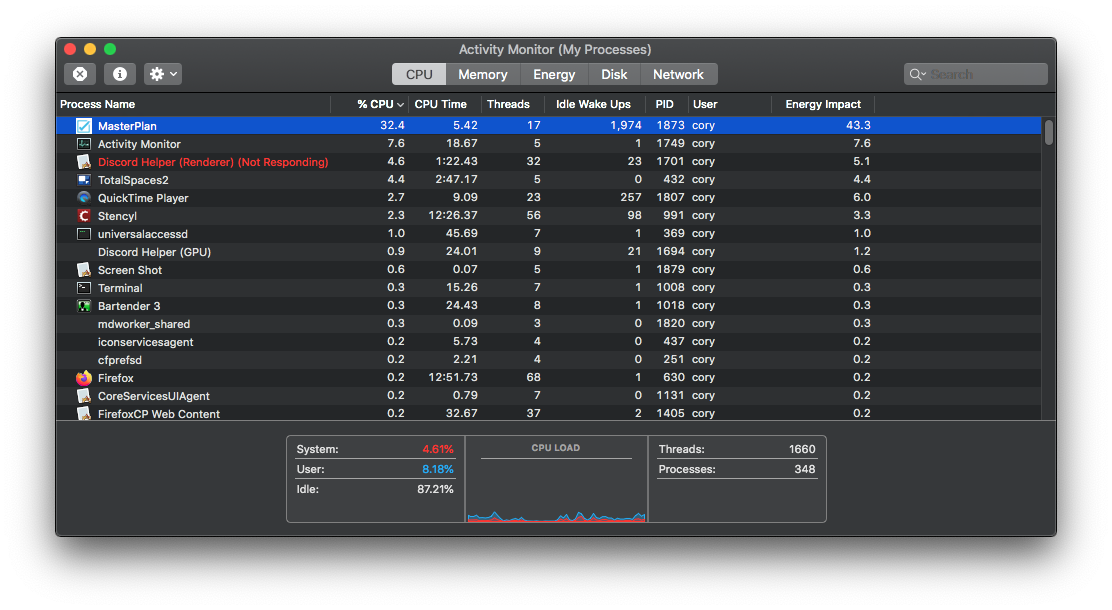Select the universalaccessd process name

[143, 234]
